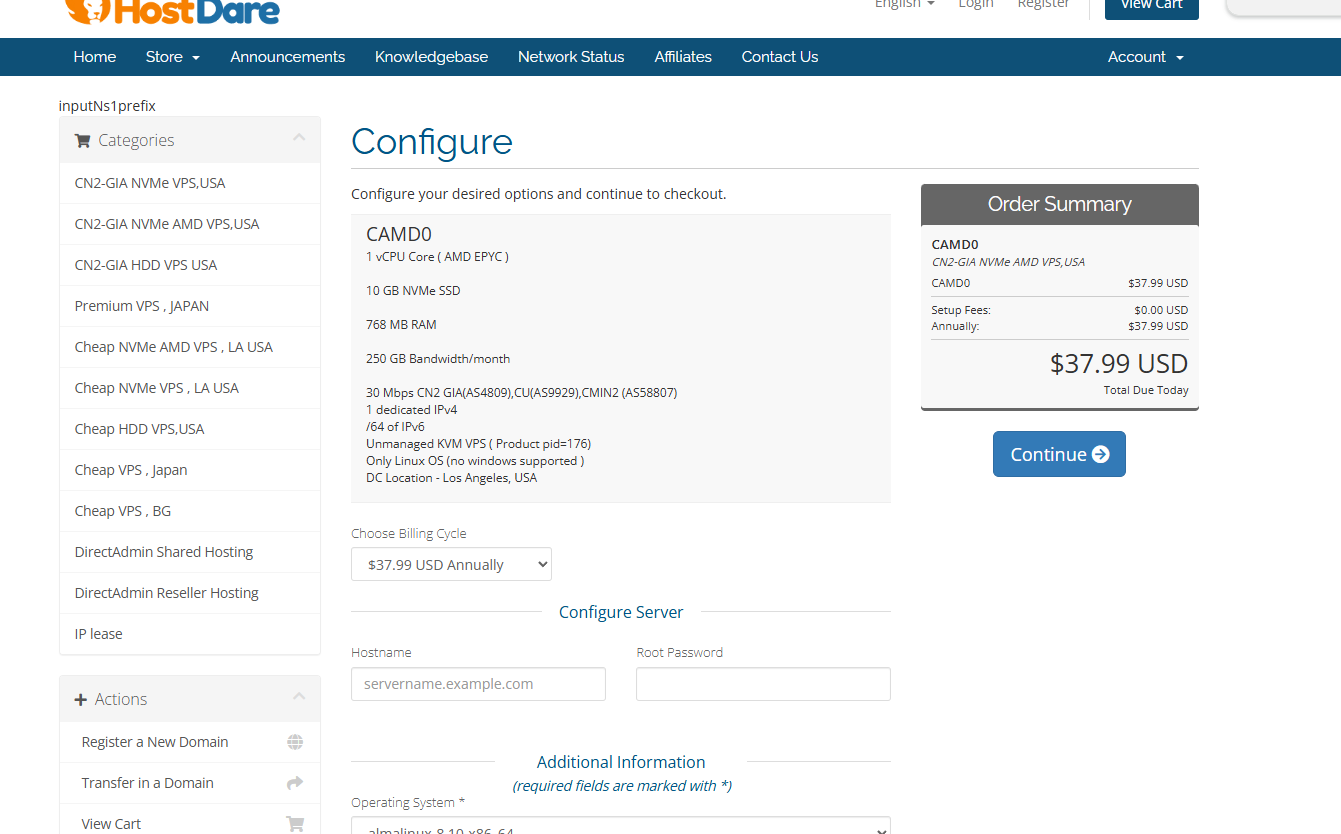Click Register a New Domain action

[x=190, y=742]
